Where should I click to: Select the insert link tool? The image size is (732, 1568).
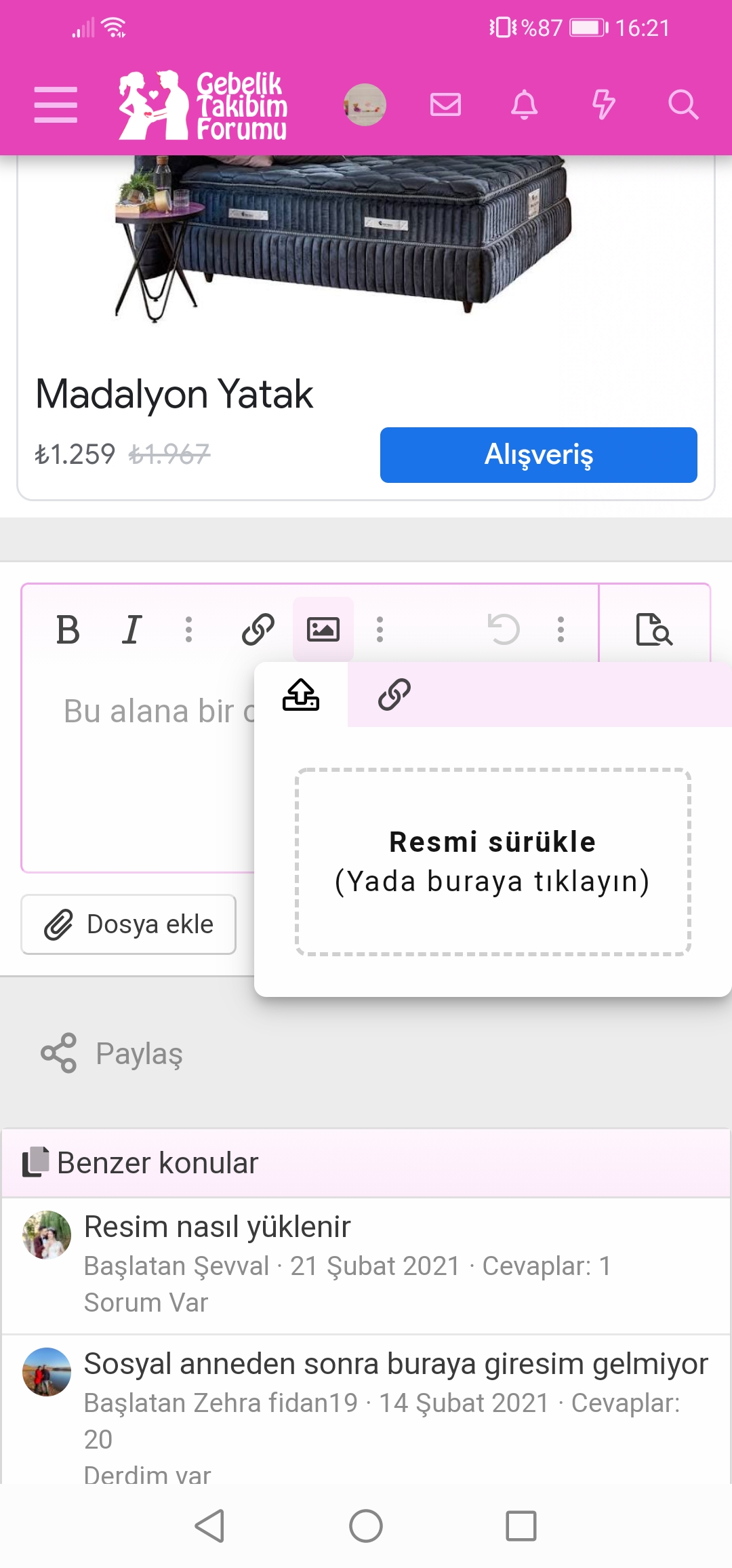click(x=257, y=629)
